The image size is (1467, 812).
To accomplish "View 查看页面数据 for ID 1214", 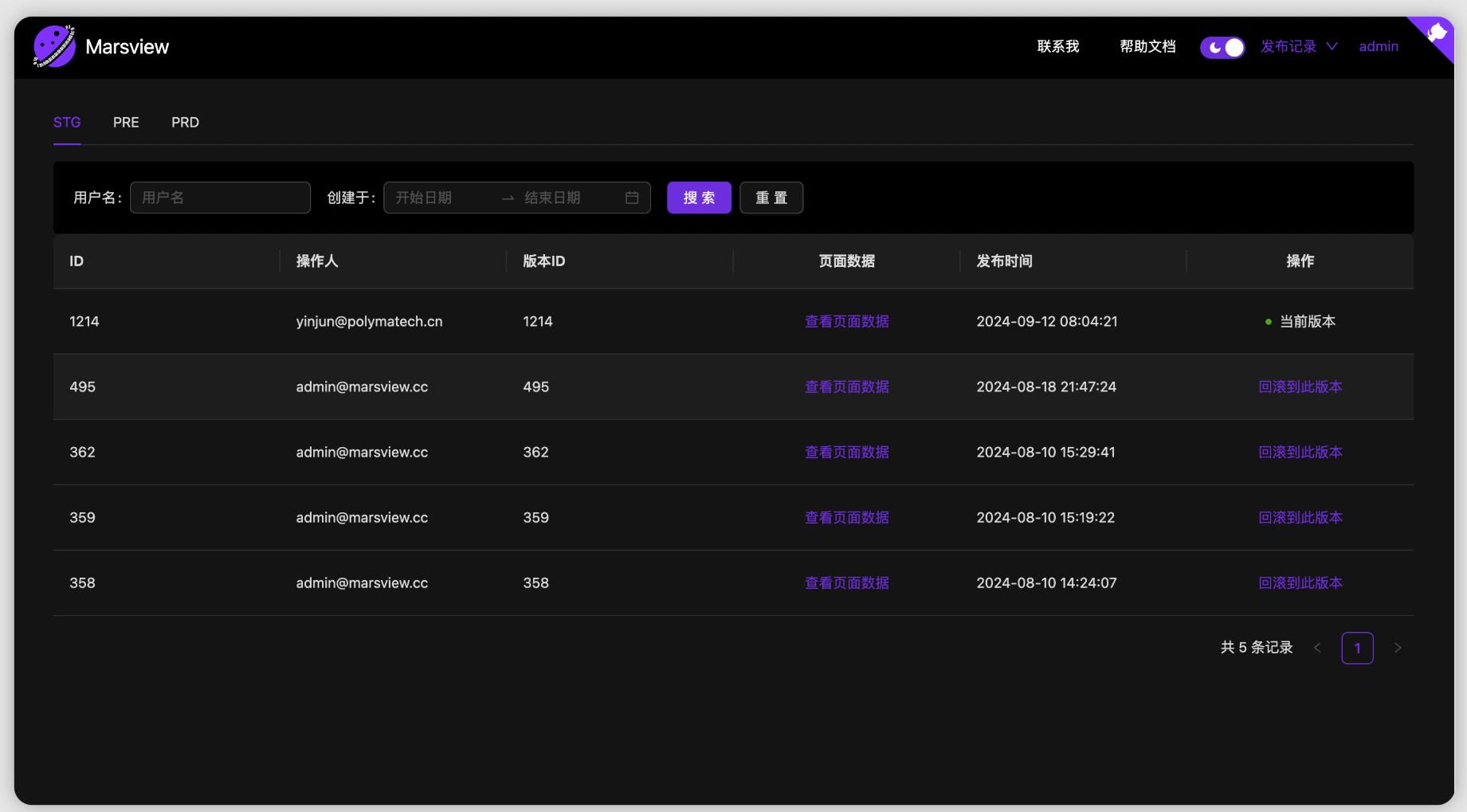I will coord(846,321).
